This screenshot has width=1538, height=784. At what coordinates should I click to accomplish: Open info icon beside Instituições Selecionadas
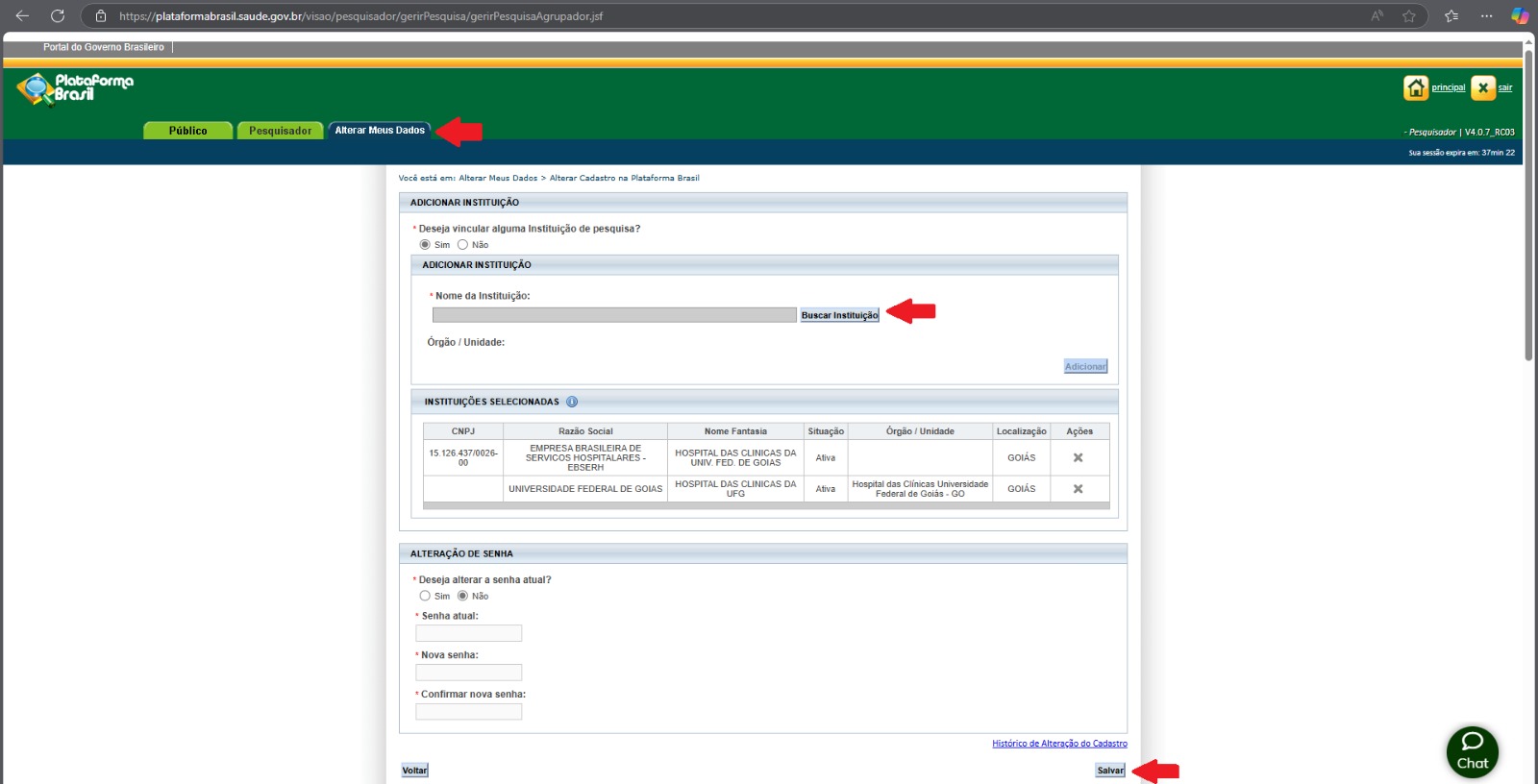[x=572, y=402]
